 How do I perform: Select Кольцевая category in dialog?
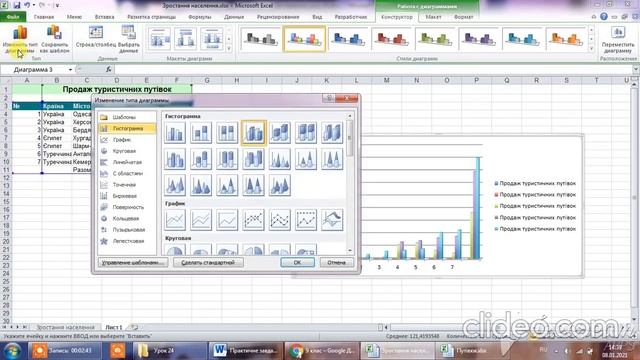(x=127, y=218)
